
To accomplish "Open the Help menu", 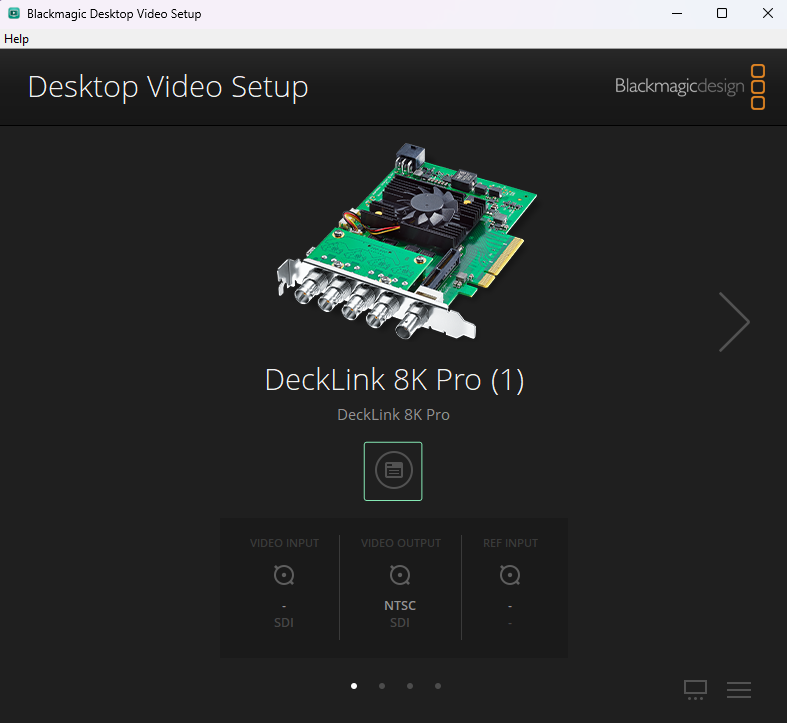I will [17, 39].
